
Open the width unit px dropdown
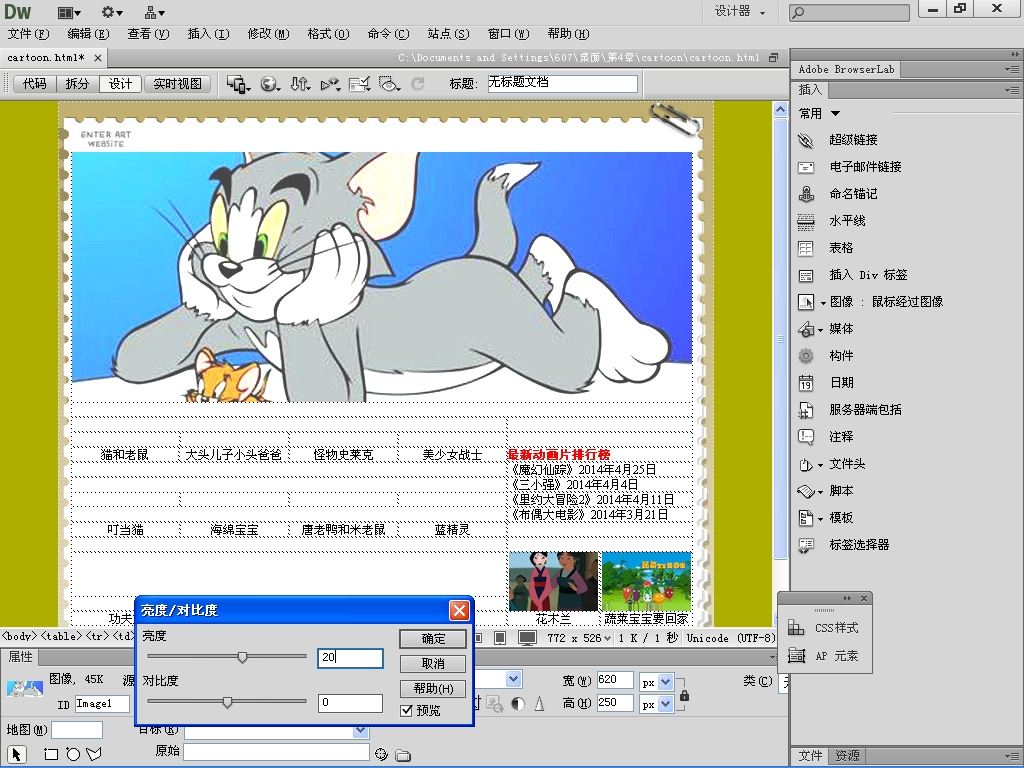coord(665,682)
